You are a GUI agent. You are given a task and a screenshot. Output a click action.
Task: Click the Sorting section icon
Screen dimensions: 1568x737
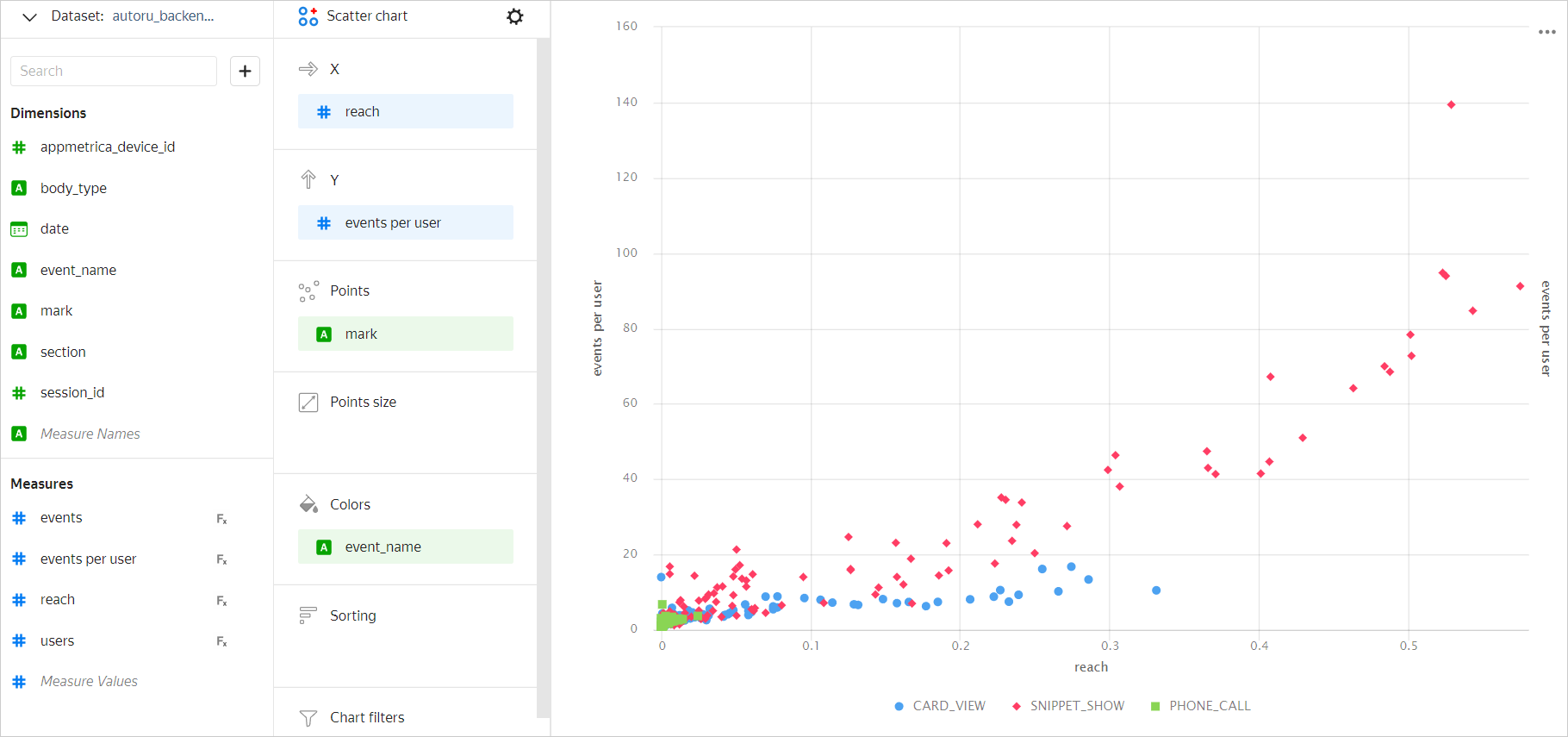click(x=308, y=615)
